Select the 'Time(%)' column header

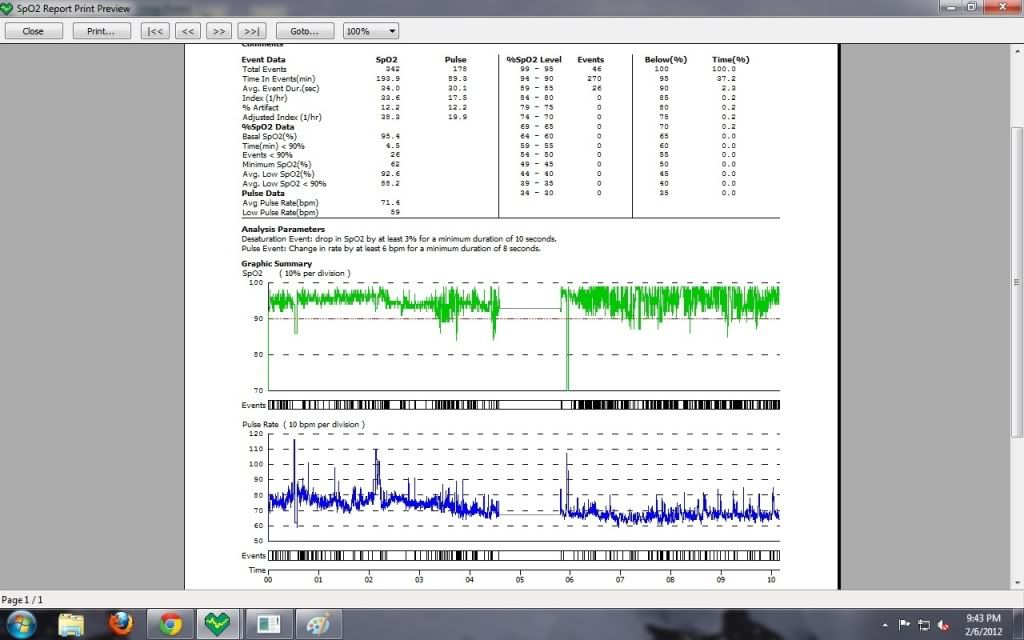pos(731,59)
